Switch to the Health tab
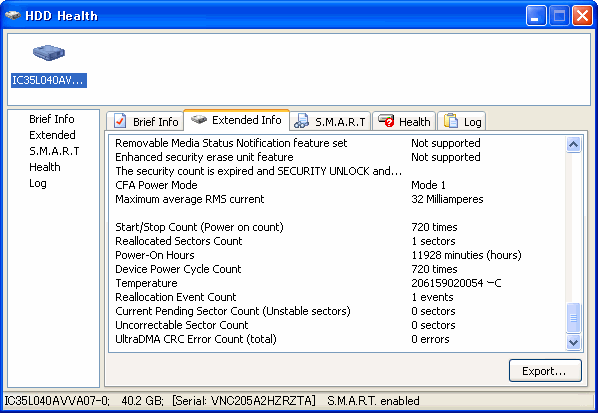 [404, 121]
